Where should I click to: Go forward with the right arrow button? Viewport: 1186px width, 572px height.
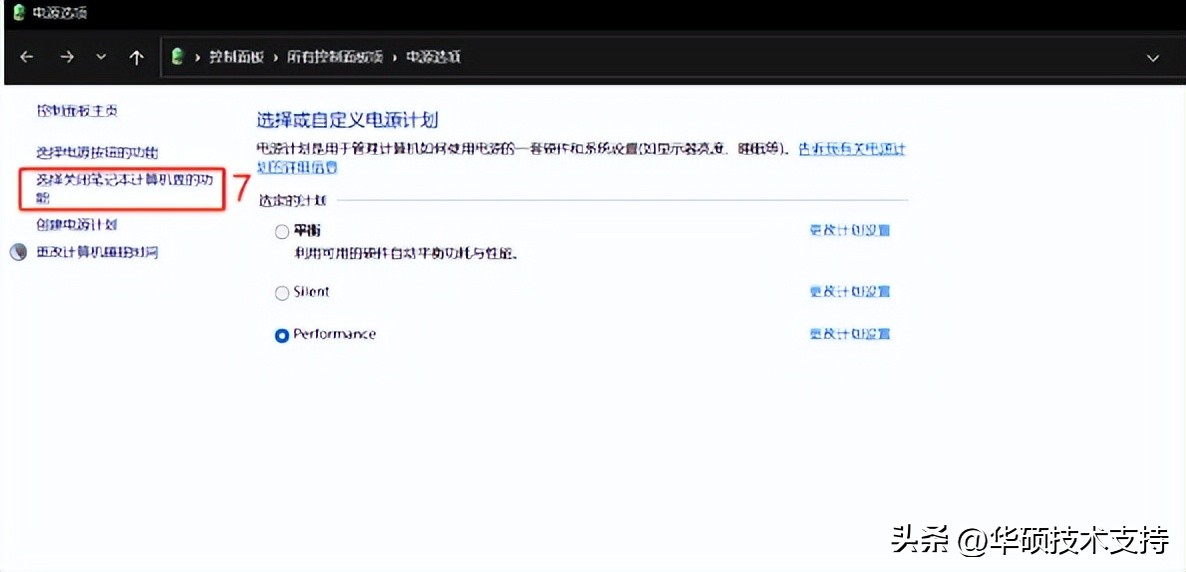(67, 58)
